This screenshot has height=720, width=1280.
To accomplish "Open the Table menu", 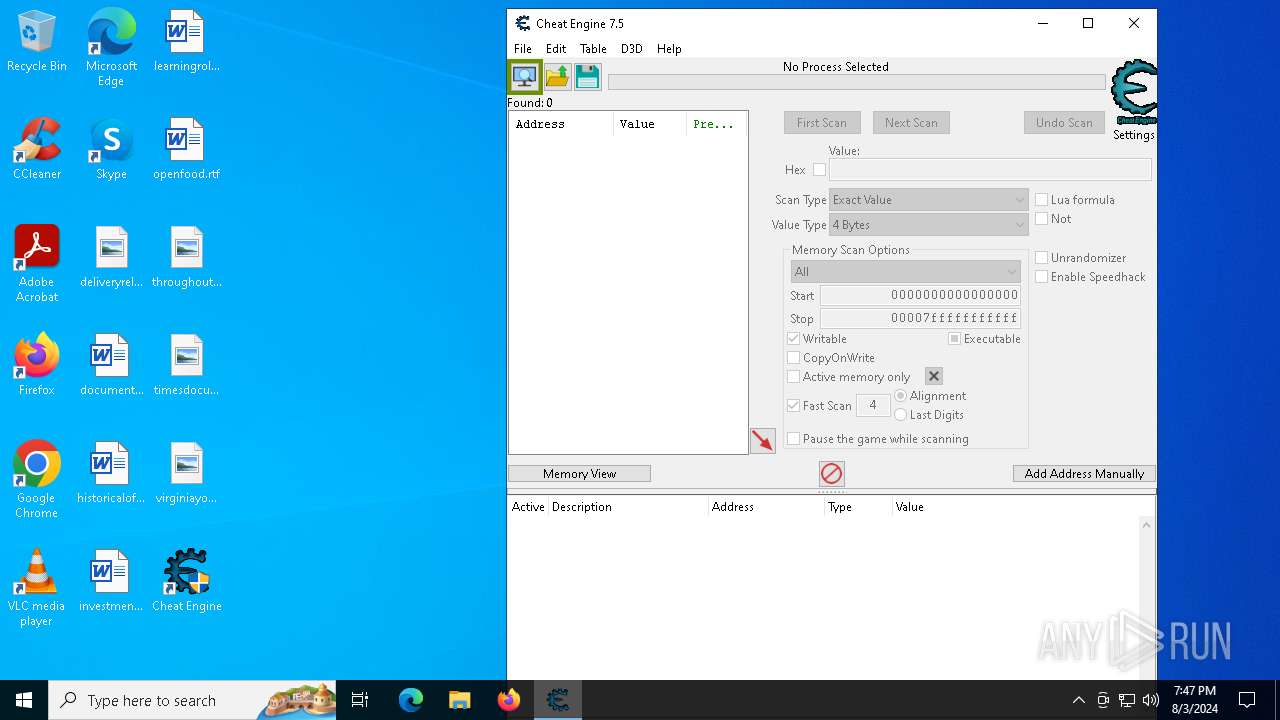I will point(593,49).
